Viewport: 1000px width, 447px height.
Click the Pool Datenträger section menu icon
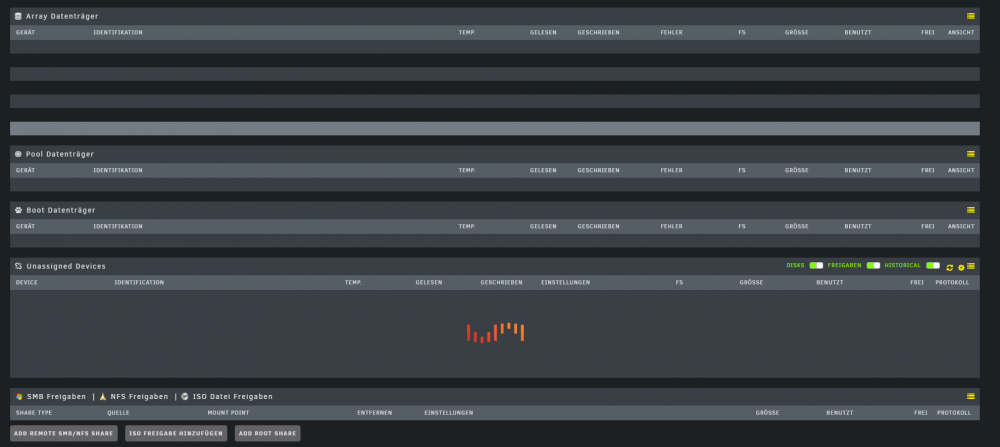(971, 154)
